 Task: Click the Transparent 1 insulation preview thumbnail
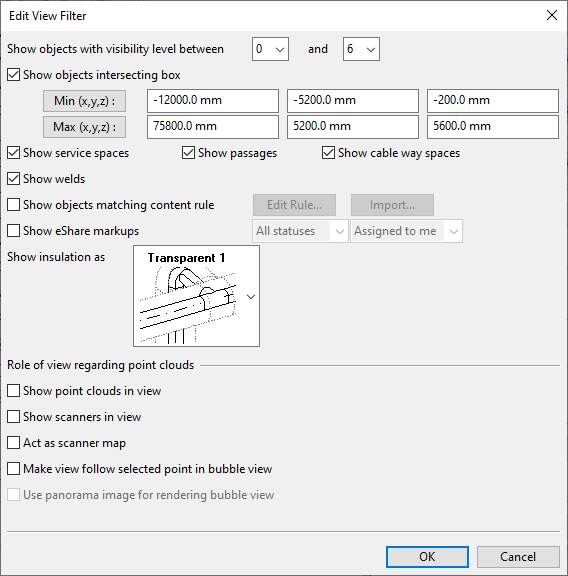[x=196, y=296]
